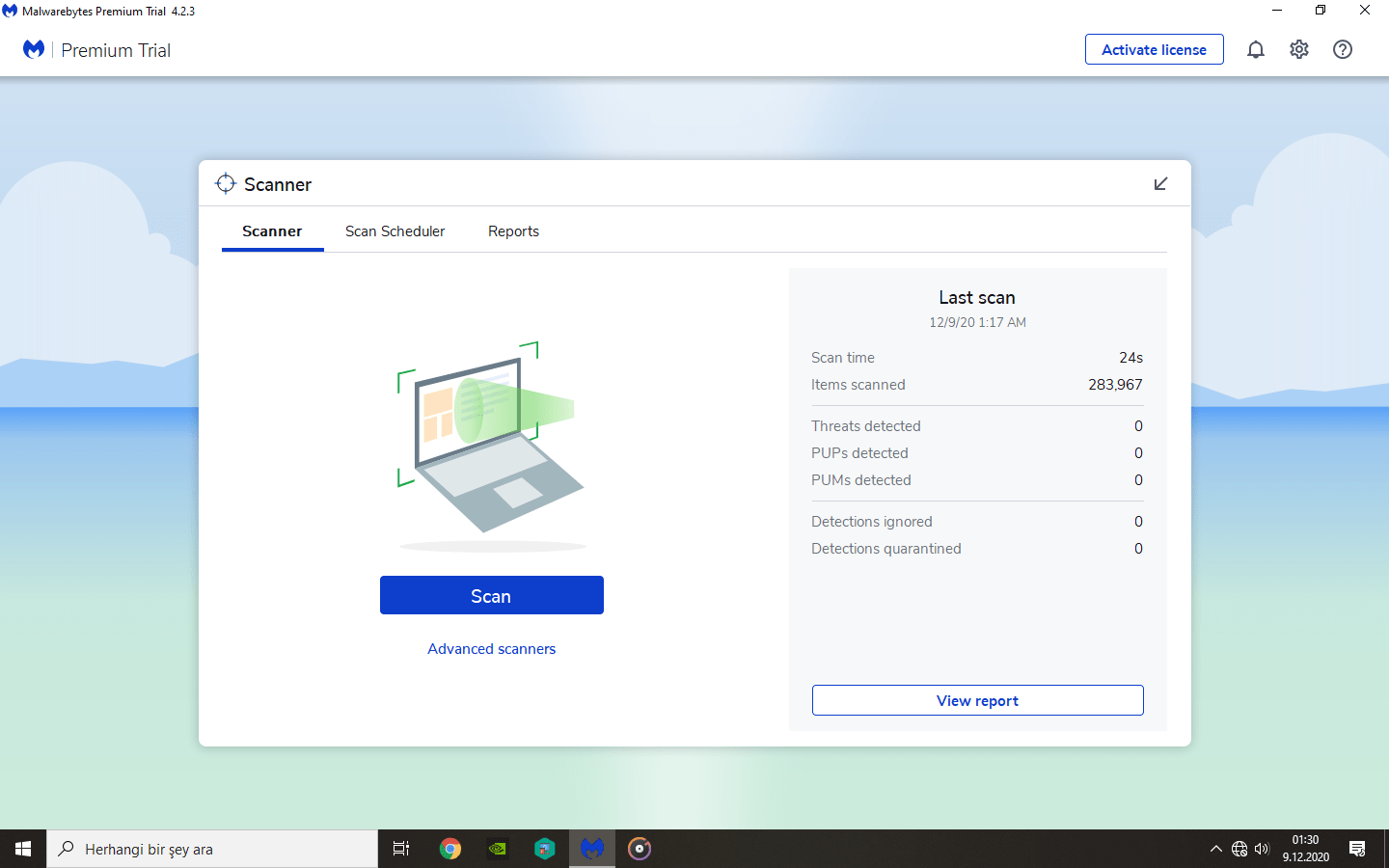Open the round disc app in taskbar
Screen dimensions: 1389x868
point(639,849)
